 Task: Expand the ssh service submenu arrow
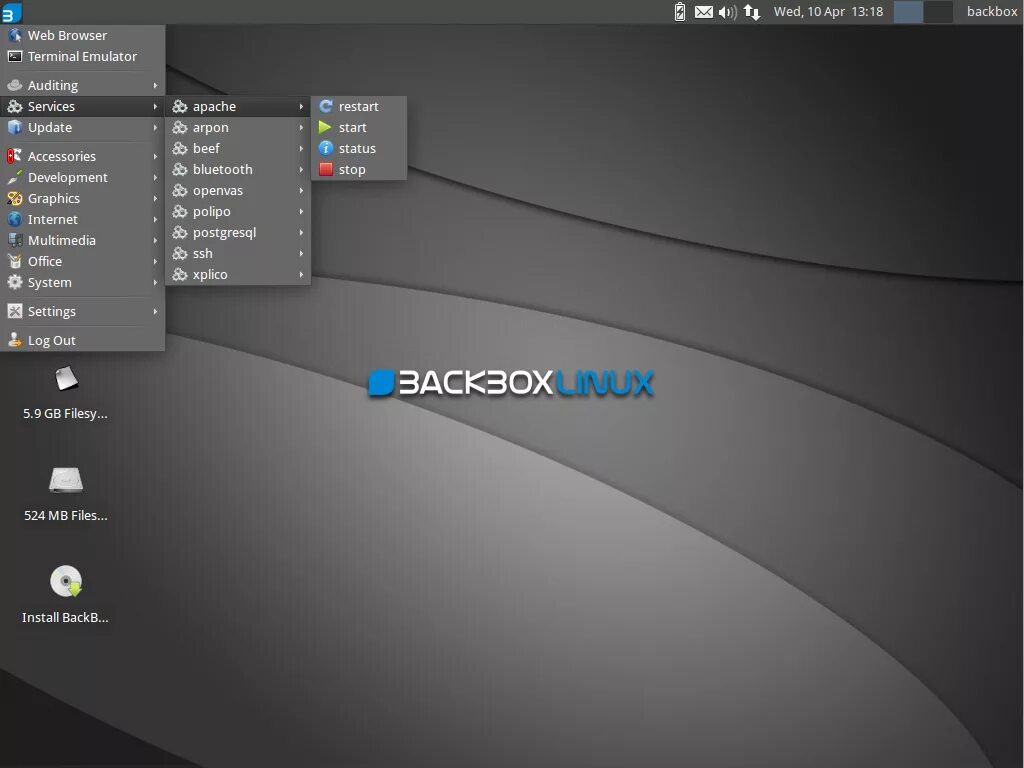pos(301,253)
